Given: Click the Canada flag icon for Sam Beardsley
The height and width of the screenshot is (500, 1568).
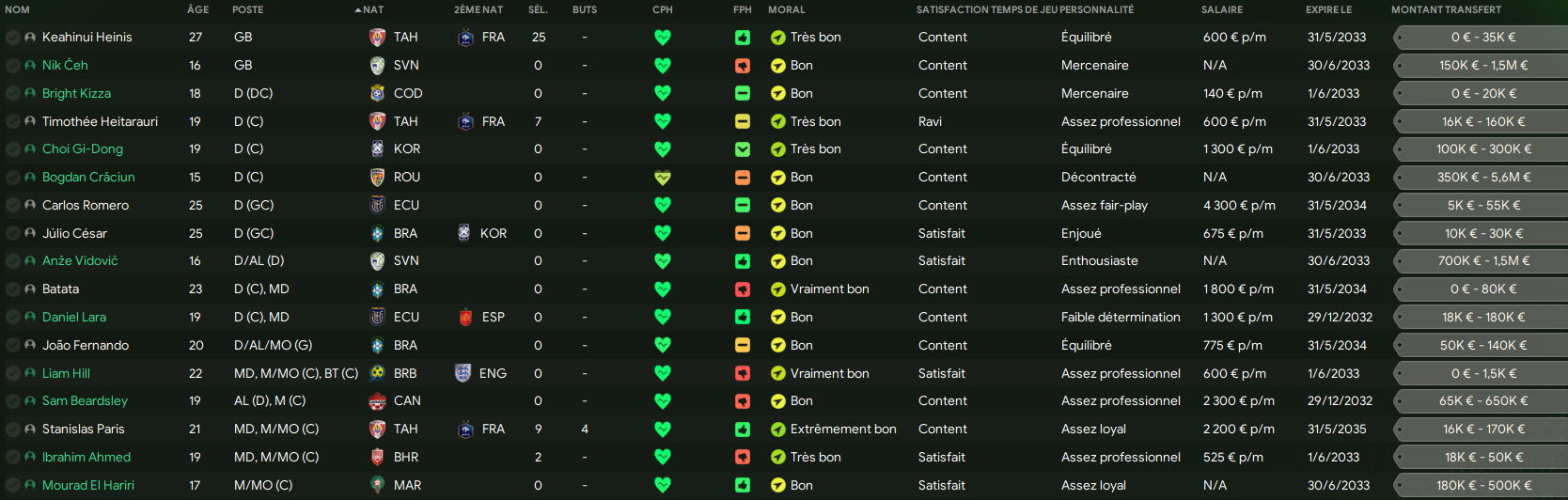Looking at the screenshot, I should 377,401.
